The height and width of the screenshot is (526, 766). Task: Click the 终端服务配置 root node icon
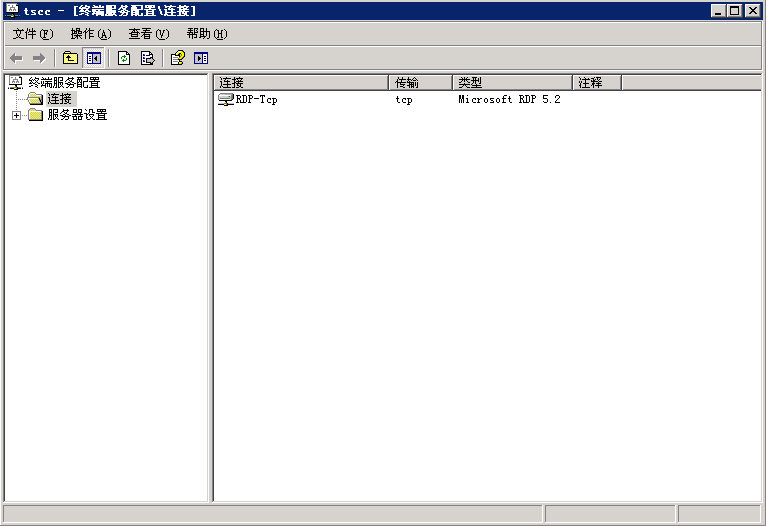pos(16,83)
